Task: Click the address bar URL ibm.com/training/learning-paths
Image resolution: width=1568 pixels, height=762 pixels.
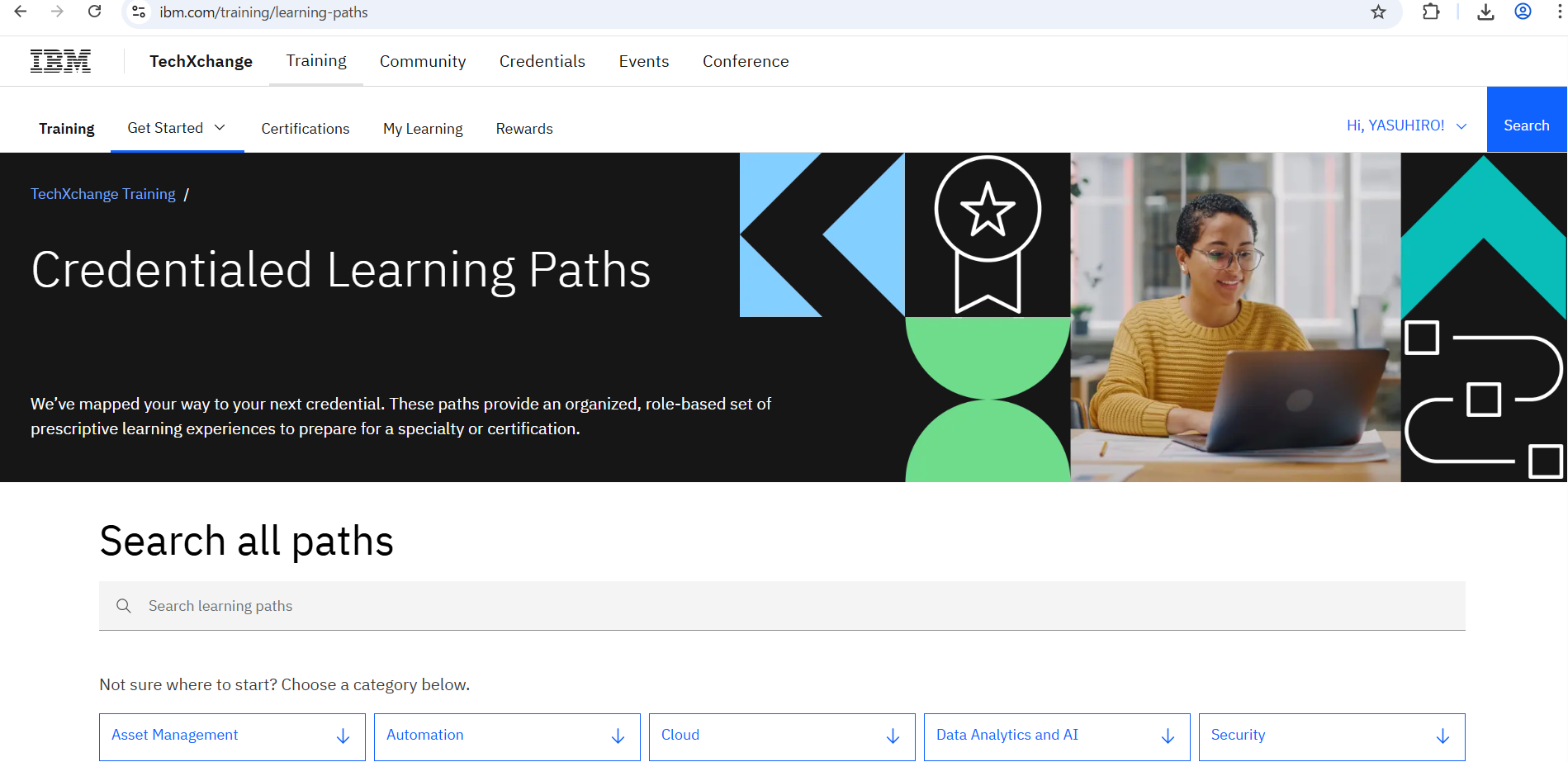Action: (x=263, y=12)
